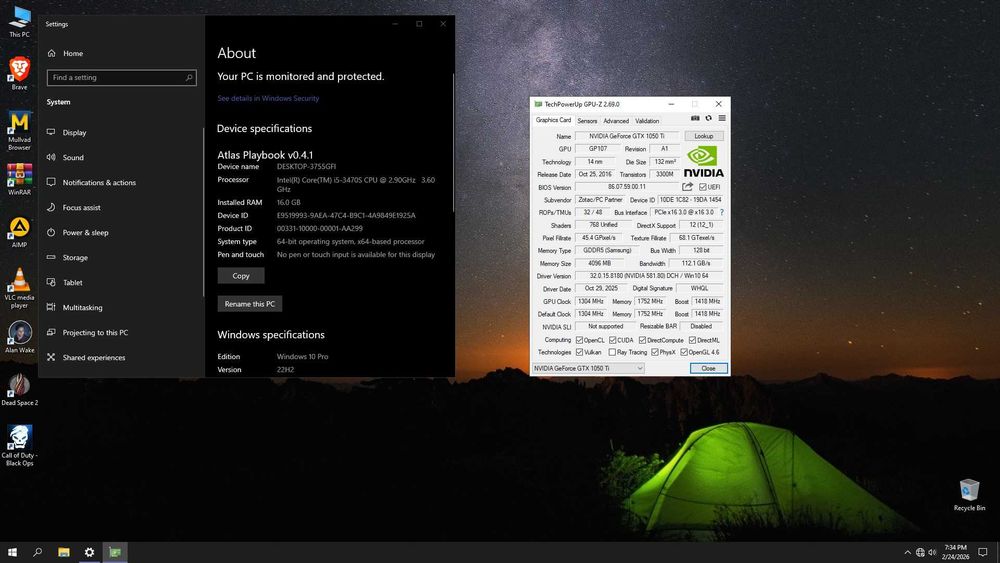Toggle the DirectCompute checkbox

tap(643, 340)
